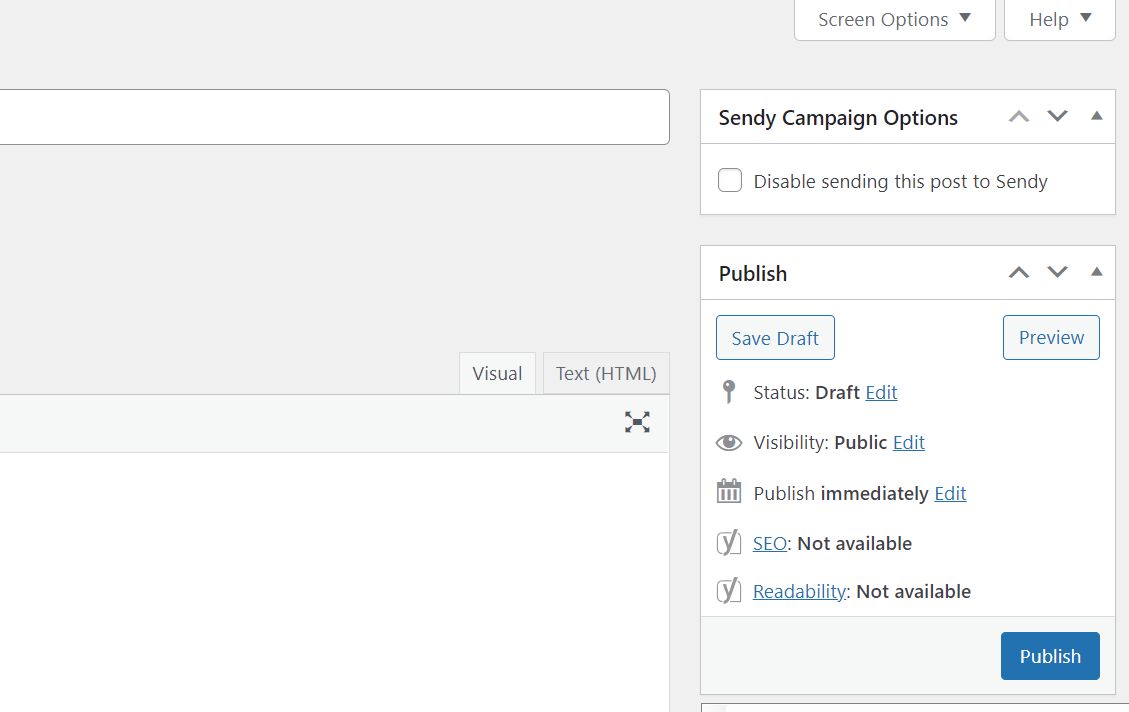The width and height of the screenshot is (1129, 712).
Task: Move Publish panel down arrow
Action: click(x=1057, y=273)
